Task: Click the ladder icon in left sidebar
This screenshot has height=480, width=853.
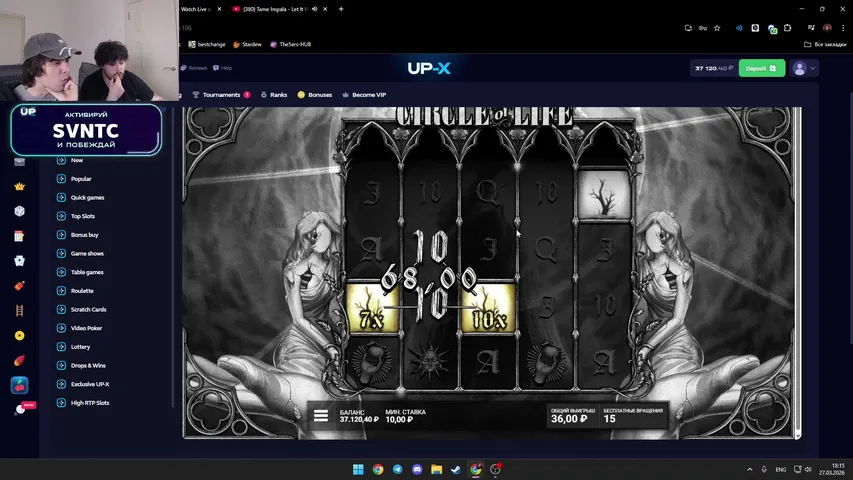Action: click(x=19, y=311)
